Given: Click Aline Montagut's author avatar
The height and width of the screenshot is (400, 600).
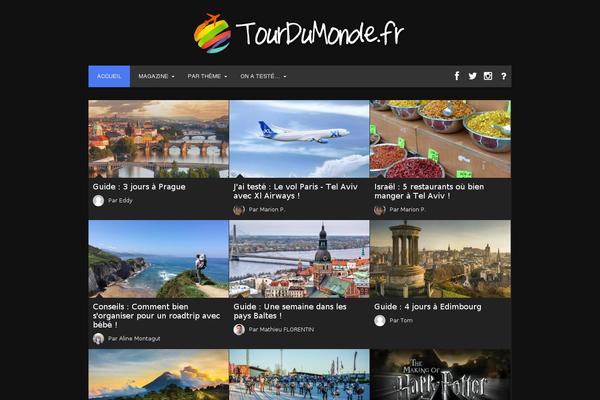Looking at the screenshot, I should [x=98, y=338].
